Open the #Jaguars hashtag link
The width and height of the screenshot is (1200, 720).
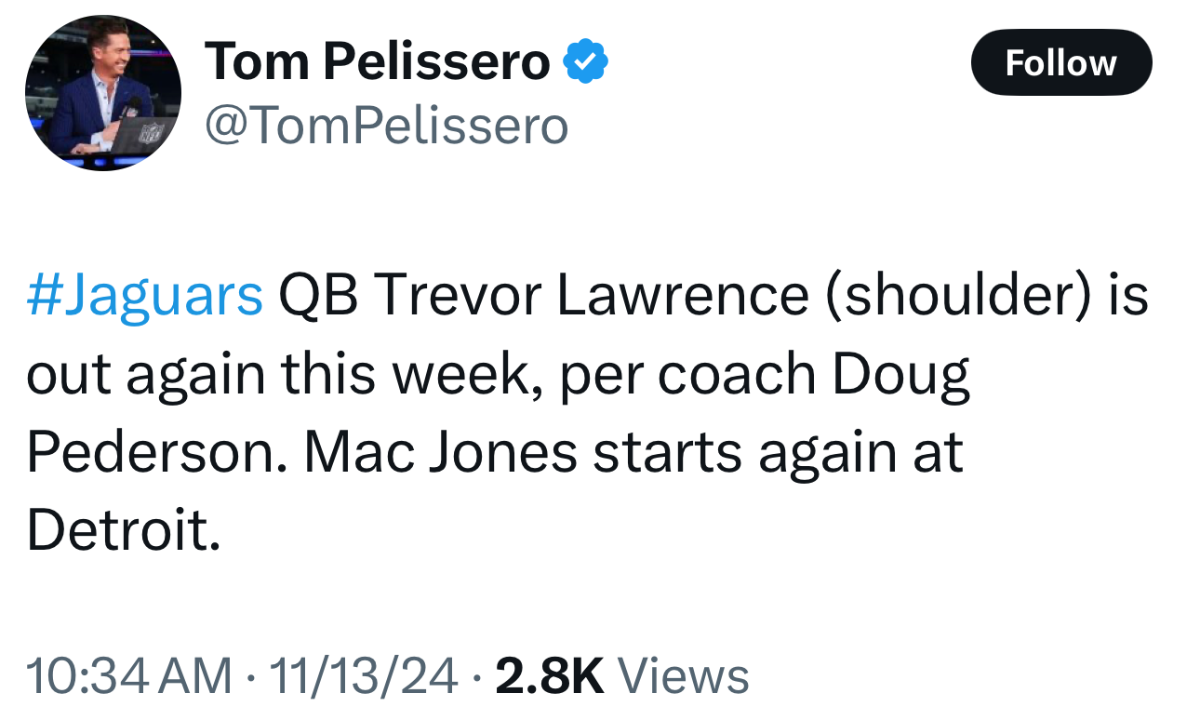(145, 296)
